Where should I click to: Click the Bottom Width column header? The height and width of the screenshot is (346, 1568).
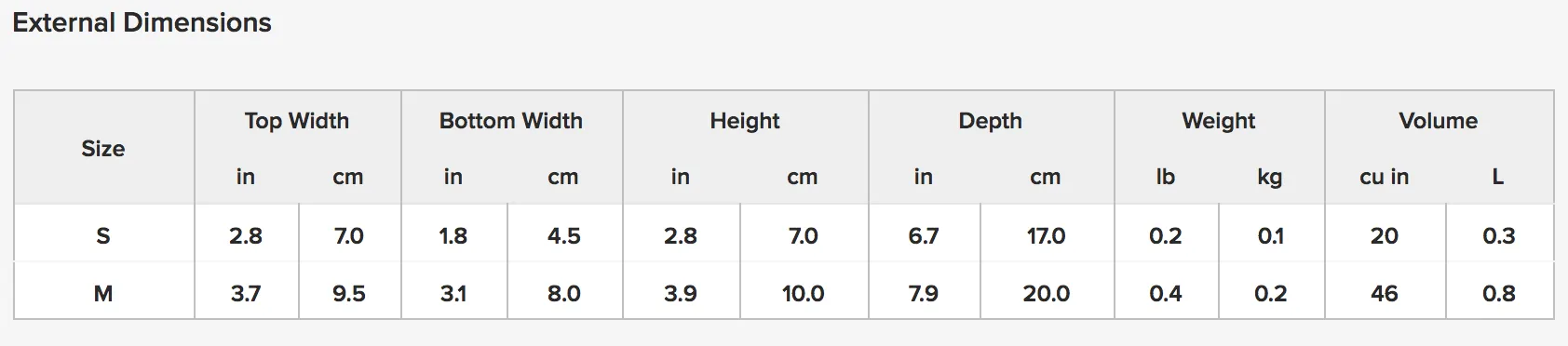click(511, 121)
